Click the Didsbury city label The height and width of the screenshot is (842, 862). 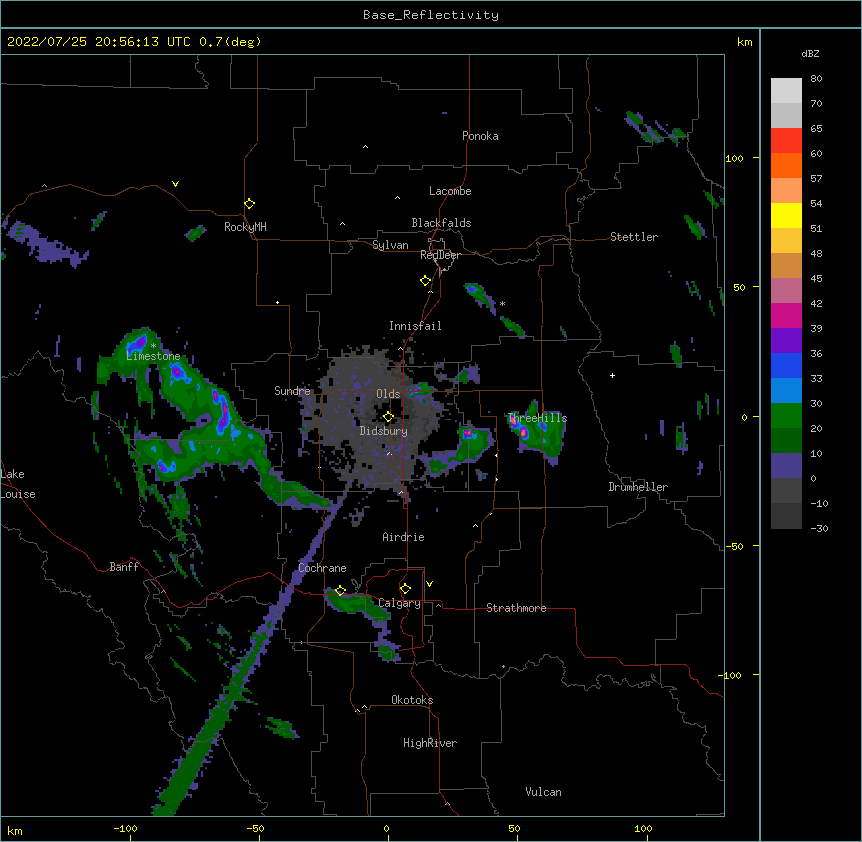point(384,431)
